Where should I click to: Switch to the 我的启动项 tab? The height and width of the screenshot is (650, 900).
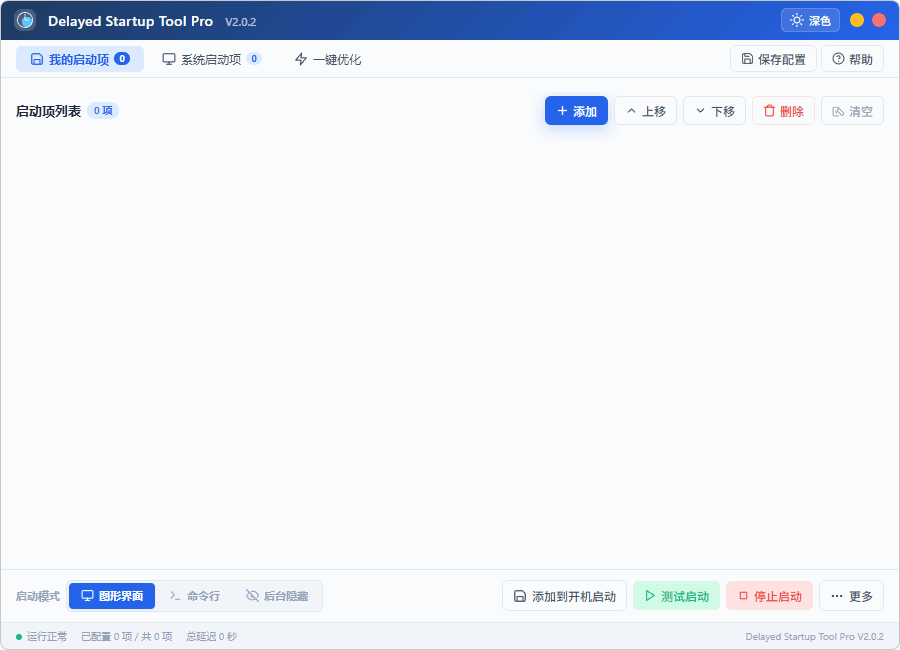(80, 59)
